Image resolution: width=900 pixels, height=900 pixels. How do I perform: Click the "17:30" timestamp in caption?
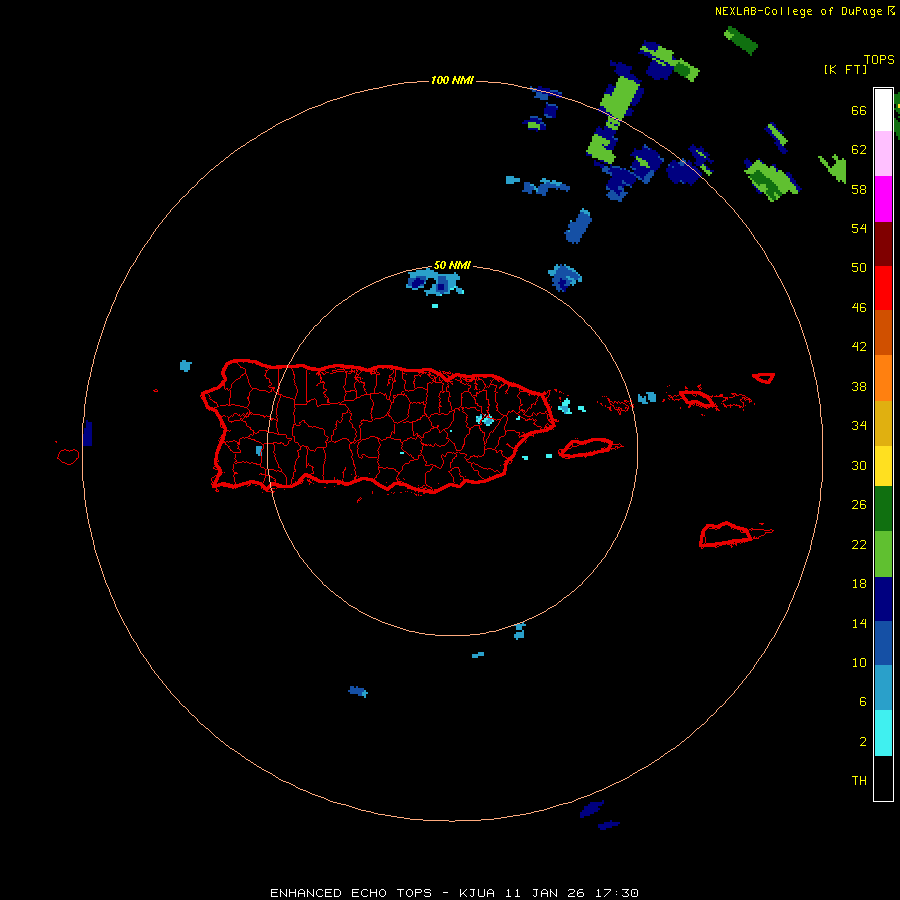click(x=619, y=893)
